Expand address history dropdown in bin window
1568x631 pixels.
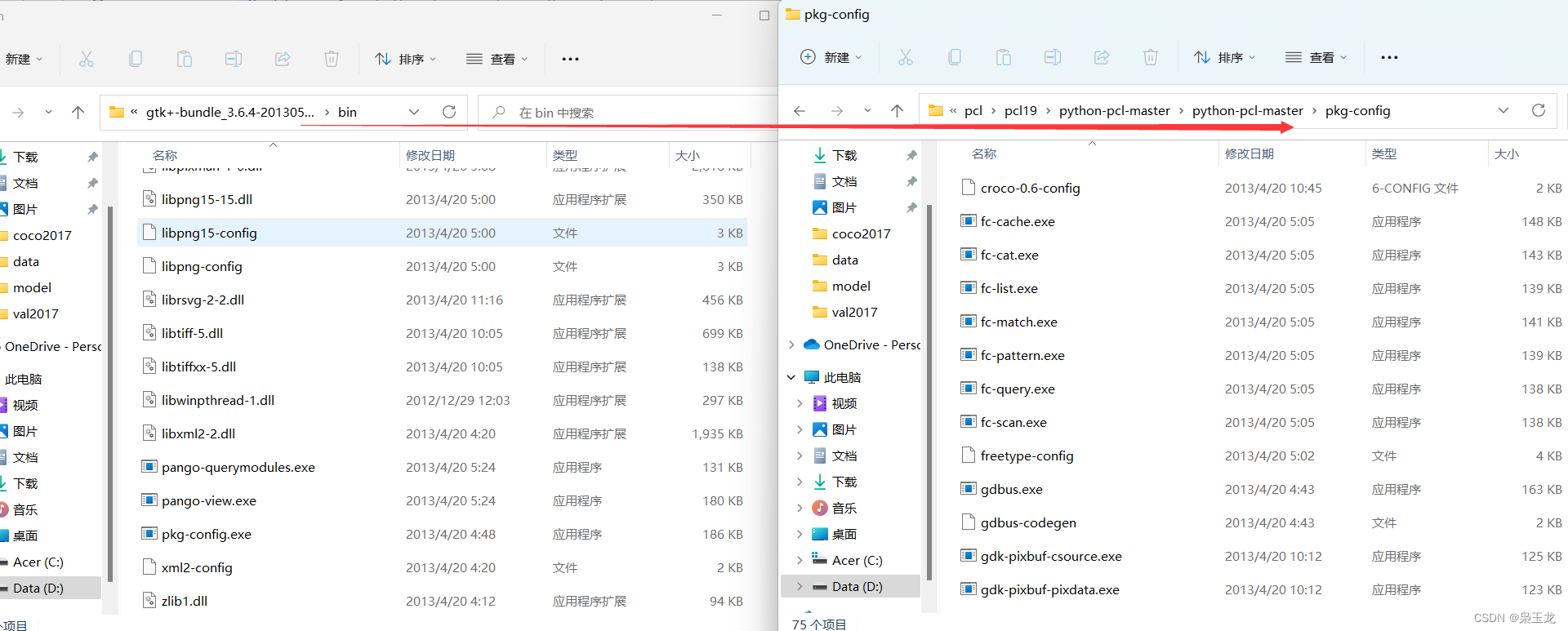pyautogui.click(x=414, y=112)
